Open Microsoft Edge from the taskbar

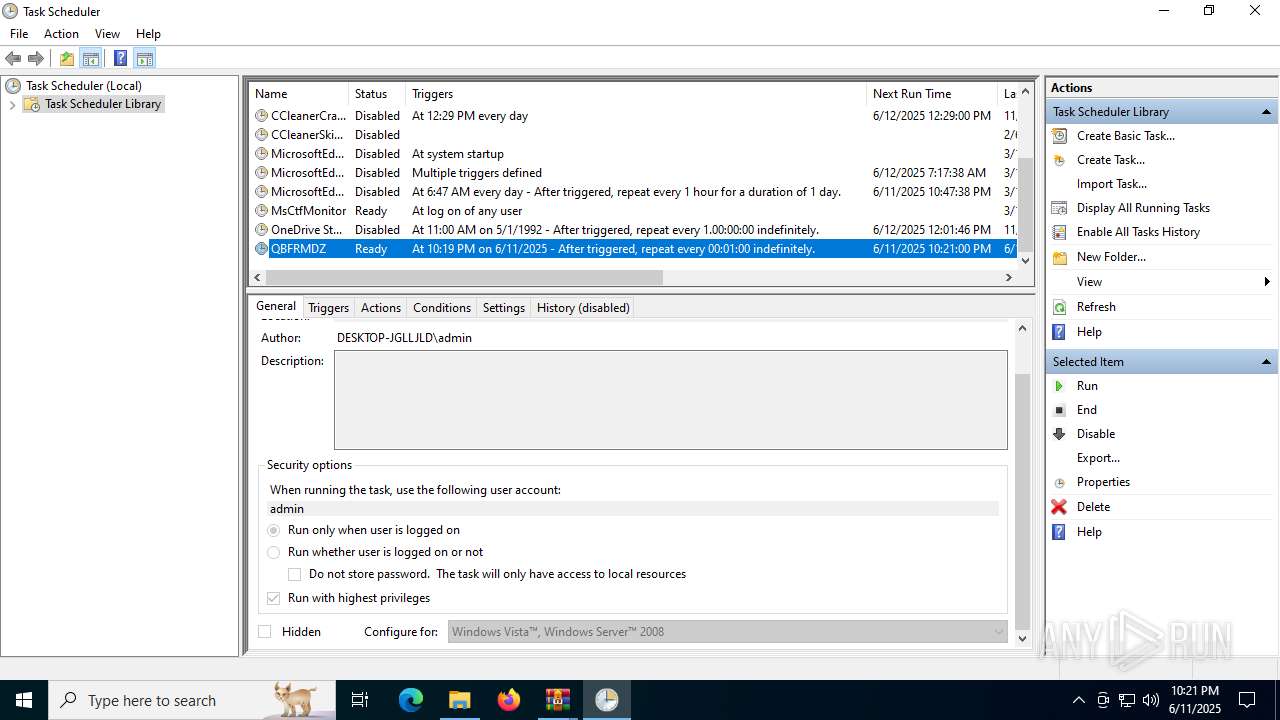(411, 700)
